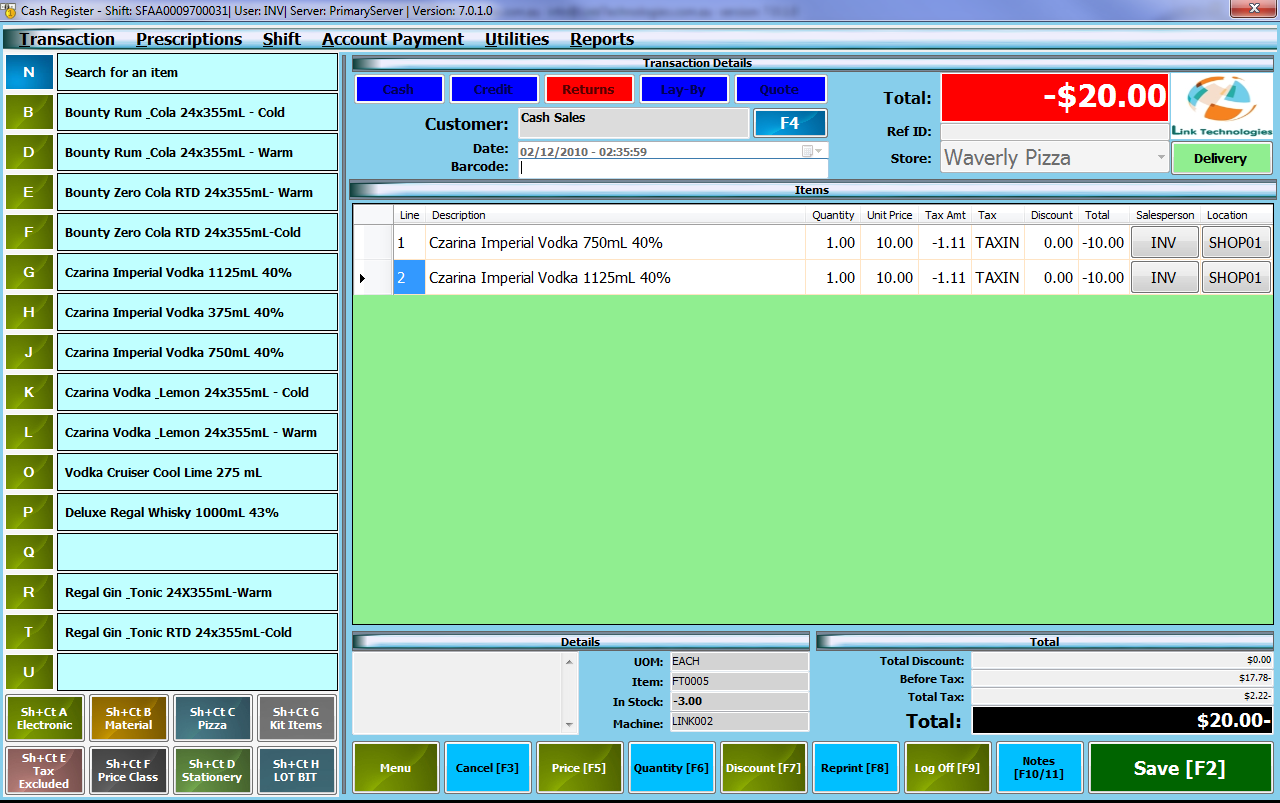Open Sh+Ct D Stationery category
1280x803 pixels.
tap(212, 770)
